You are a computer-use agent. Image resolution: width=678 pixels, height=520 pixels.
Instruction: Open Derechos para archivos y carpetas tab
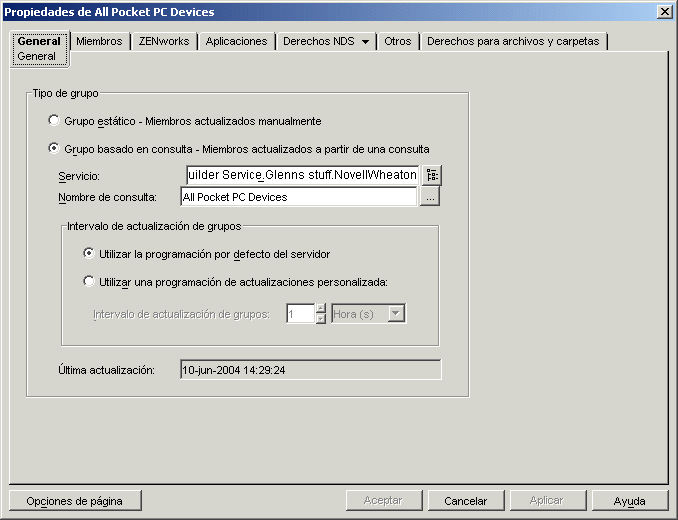click(x=513, y=41)
